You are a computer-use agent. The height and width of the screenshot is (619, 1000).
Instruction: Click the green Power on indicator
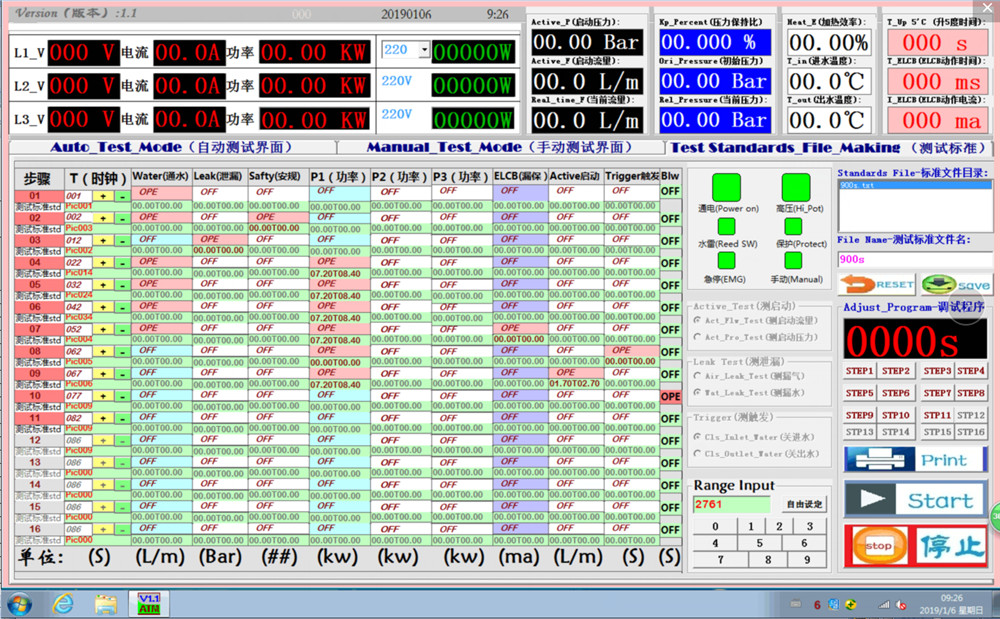pyautogui.click(x=726, y=187)
